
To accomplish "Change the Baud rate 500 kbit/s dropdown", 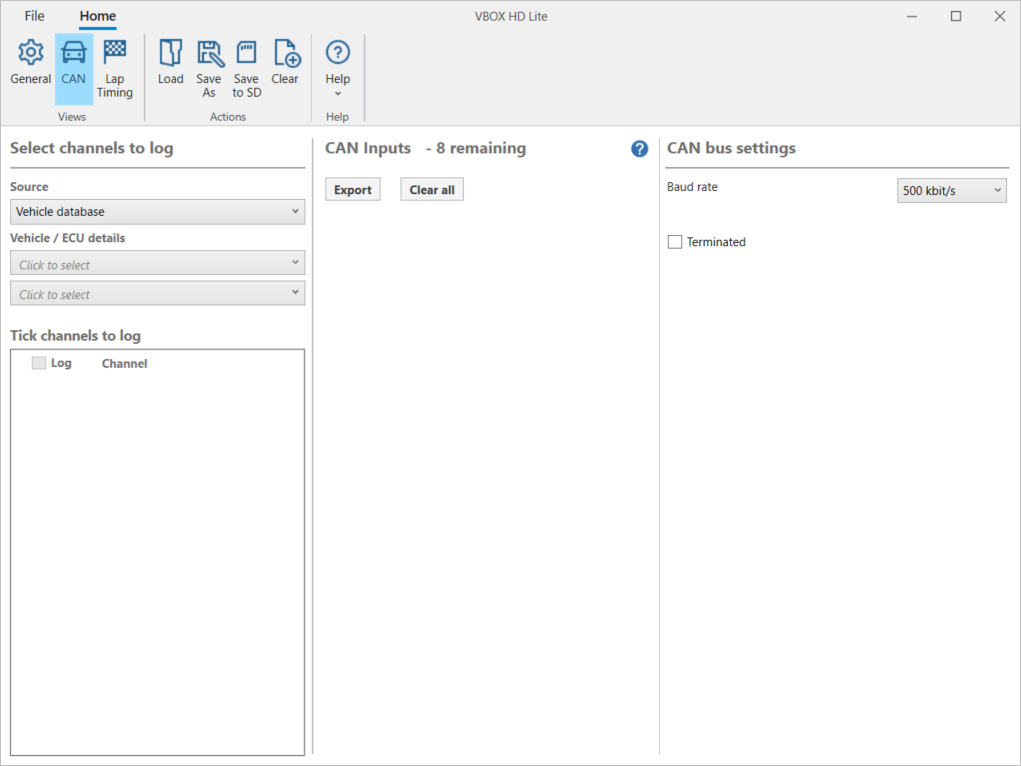I will [951, 190].
